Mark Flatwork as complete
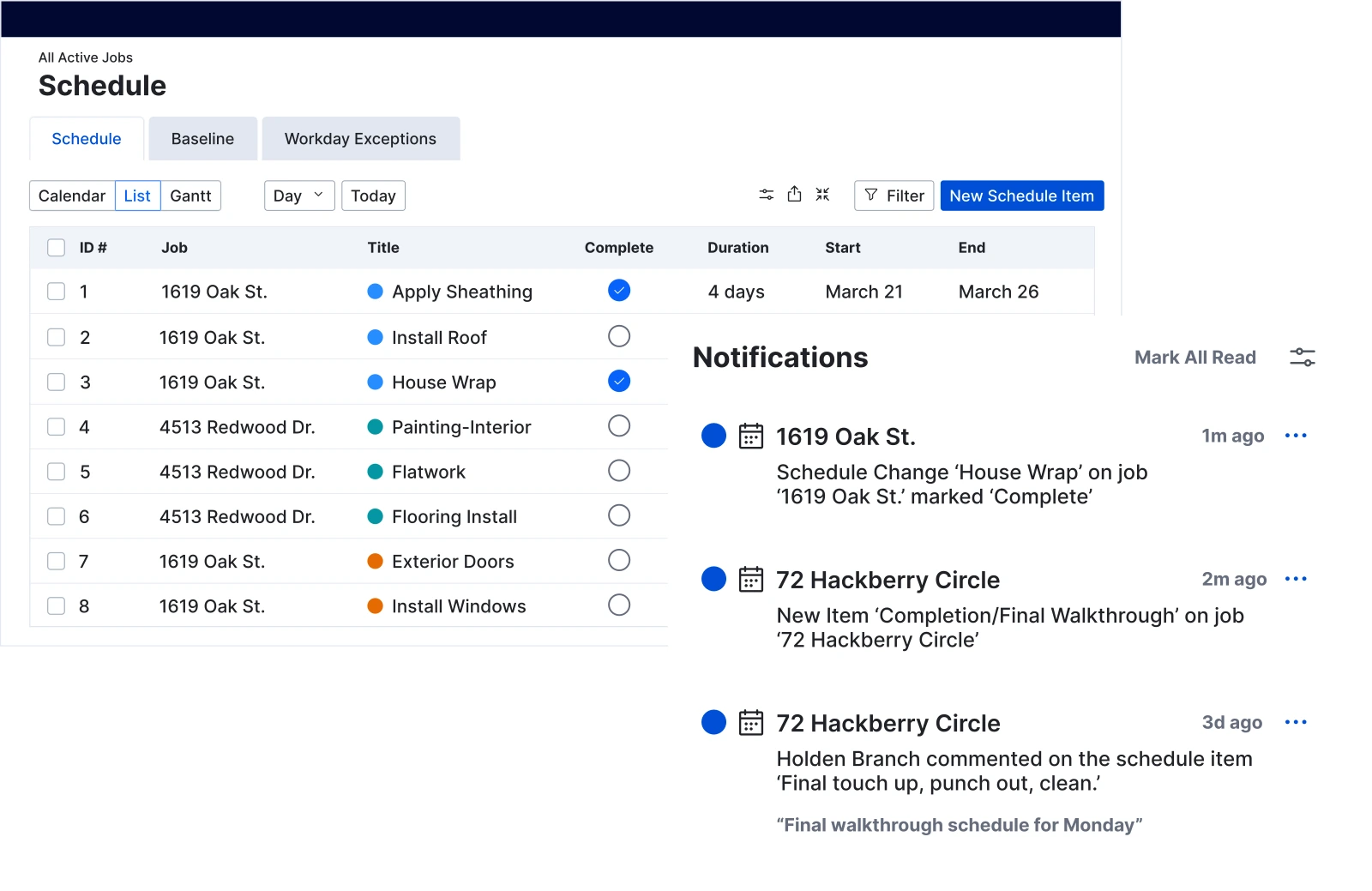Image resolution: width=1372 pixels, height=891 pixels. click(619, 471)
